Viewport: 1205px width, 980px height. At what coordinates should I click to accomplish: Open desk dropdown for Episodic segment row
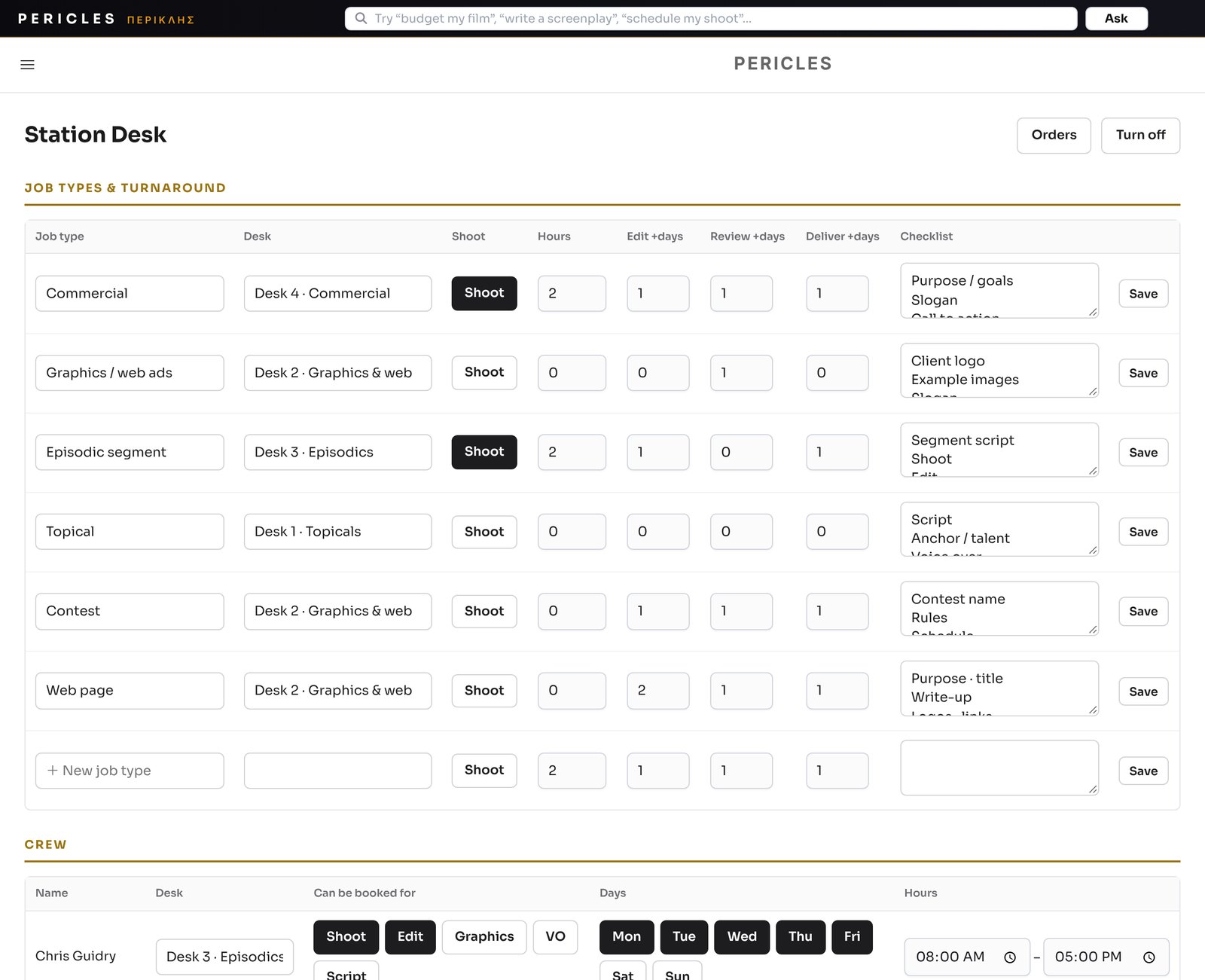click(337, 452)
